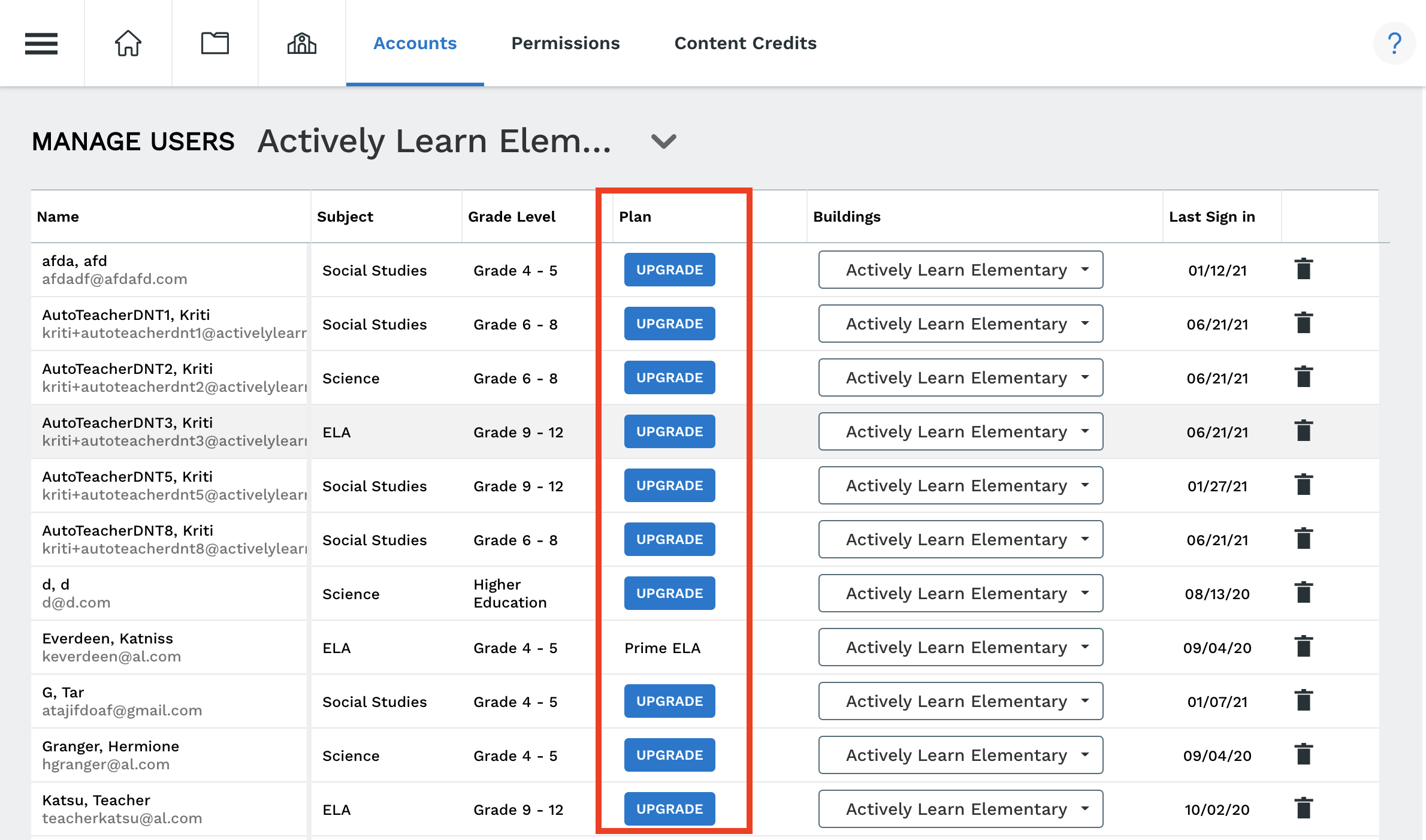Switch to the Accounts tab
This screenshot has height=840, width=1426.
415,43
